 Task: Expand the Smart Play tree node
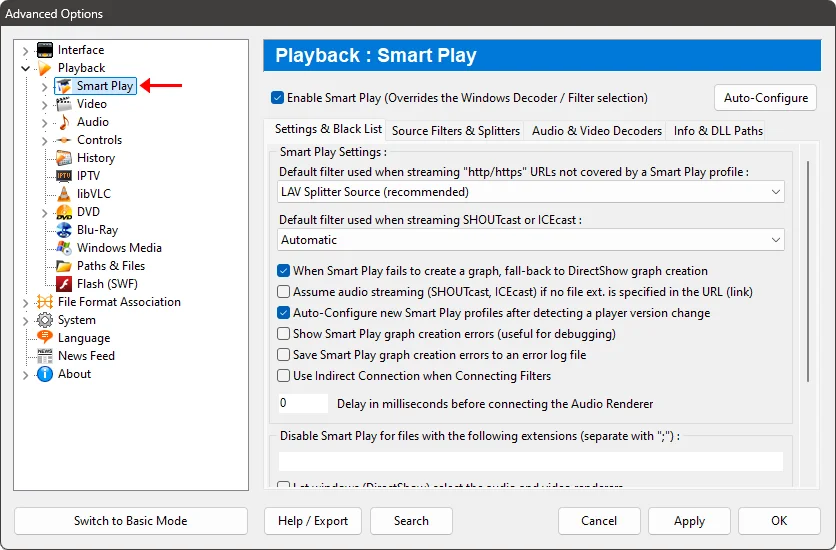coord(44,87)
